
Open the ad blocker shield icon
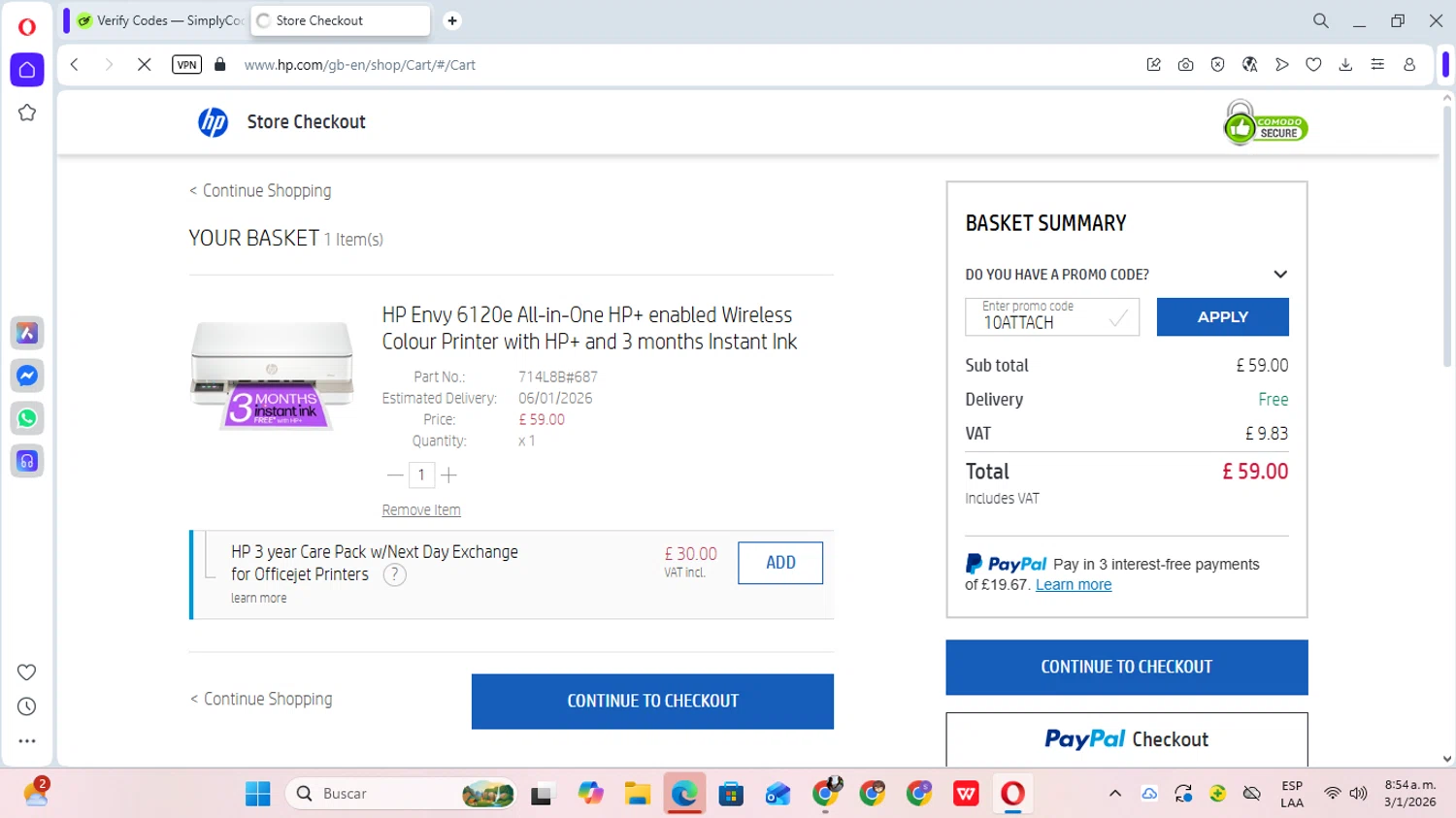1218,65
